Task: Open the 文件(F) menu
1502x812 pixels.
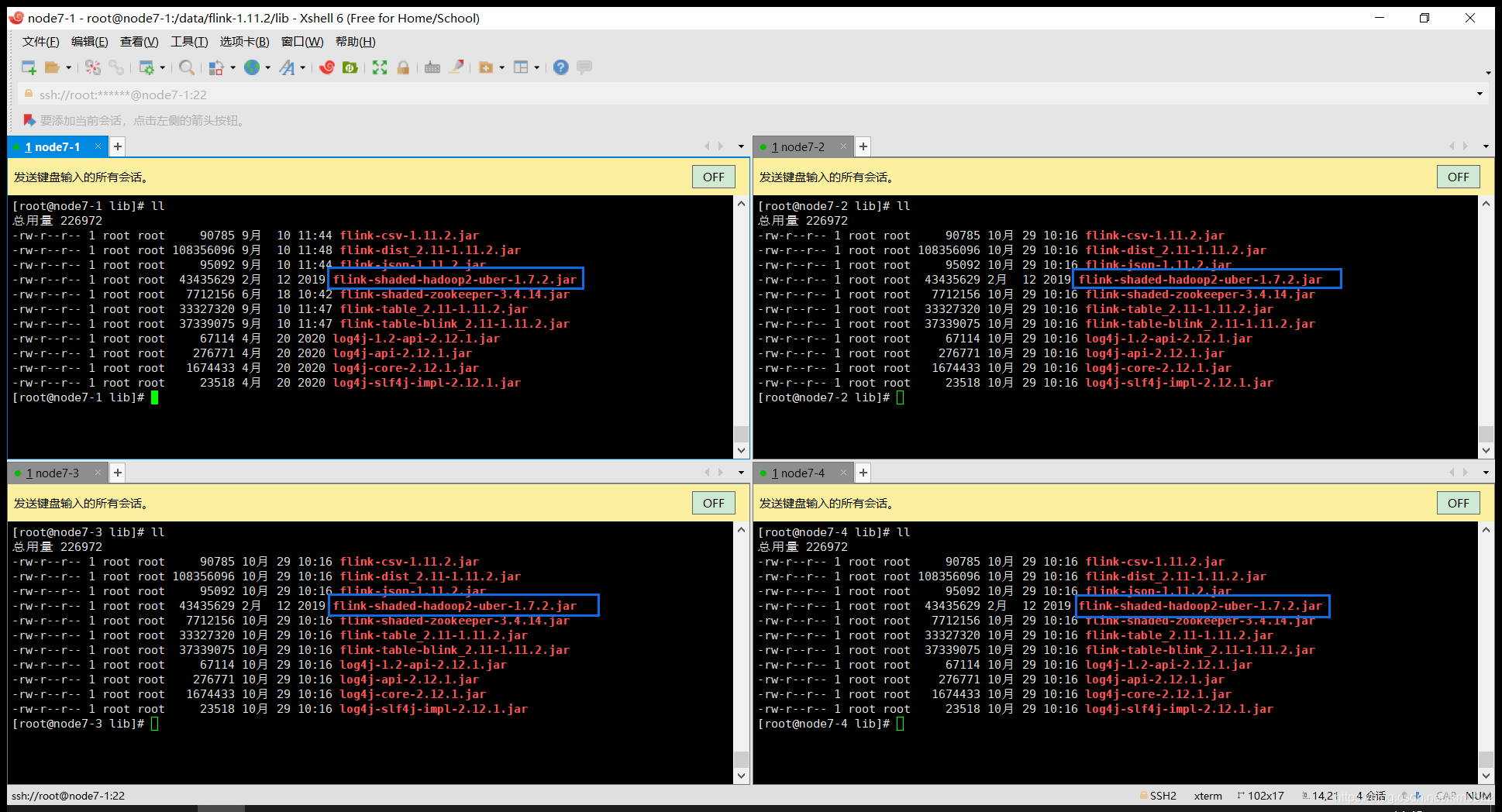Action: [x=40, y=42]
